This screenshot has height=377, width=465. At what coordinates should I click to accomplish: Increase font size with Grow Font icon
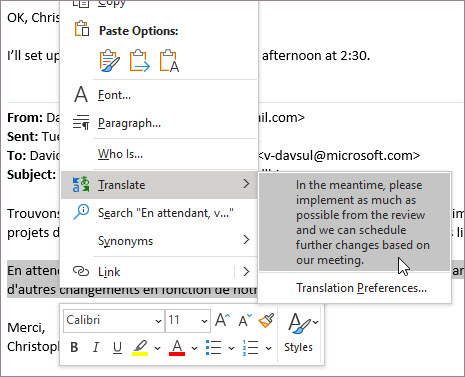(222, 321)
